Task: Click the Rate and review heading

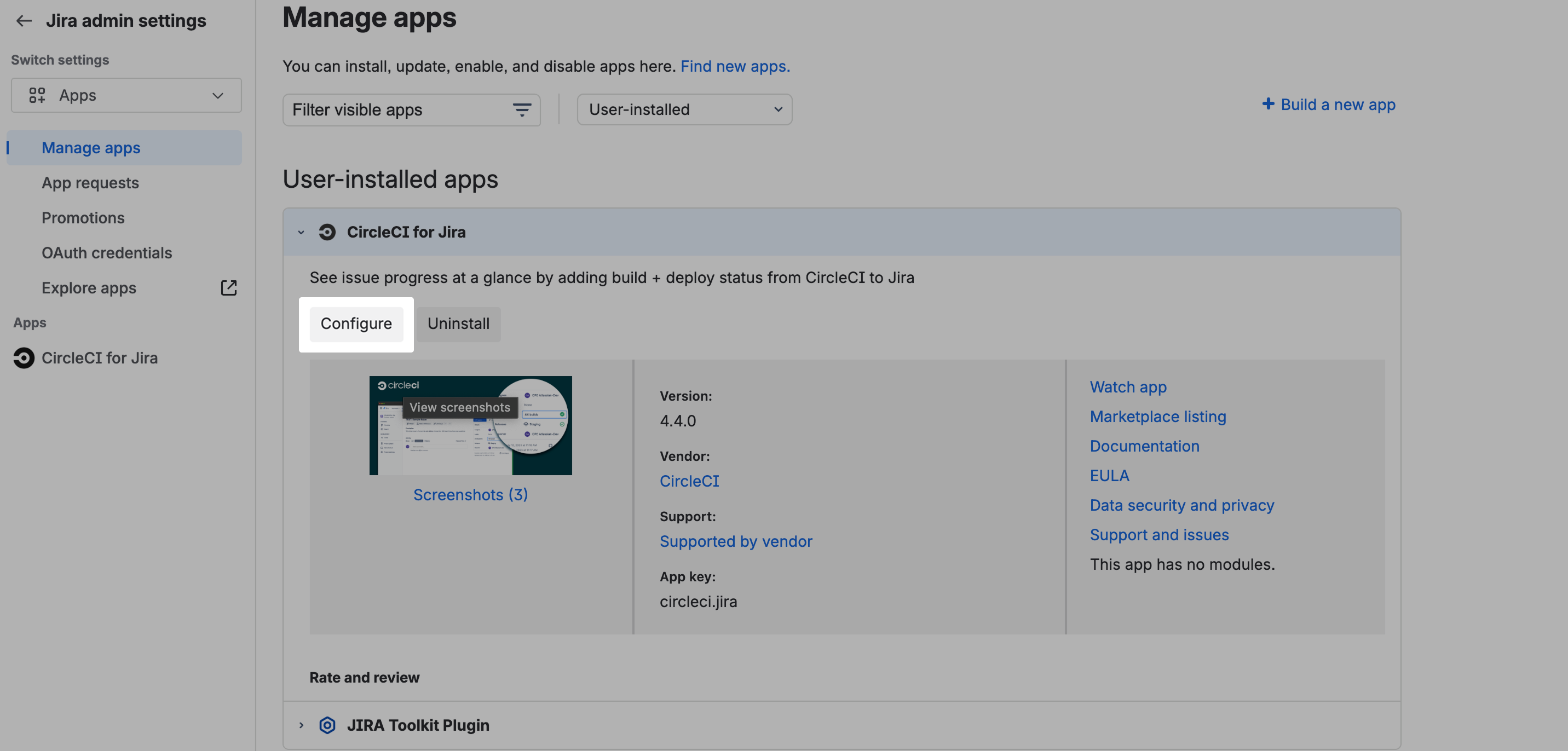Action: point(364,677)
